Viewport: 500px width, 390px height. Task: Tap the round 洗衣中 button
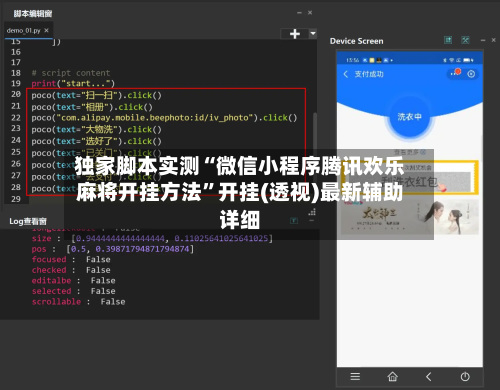(x=409, y=117)
